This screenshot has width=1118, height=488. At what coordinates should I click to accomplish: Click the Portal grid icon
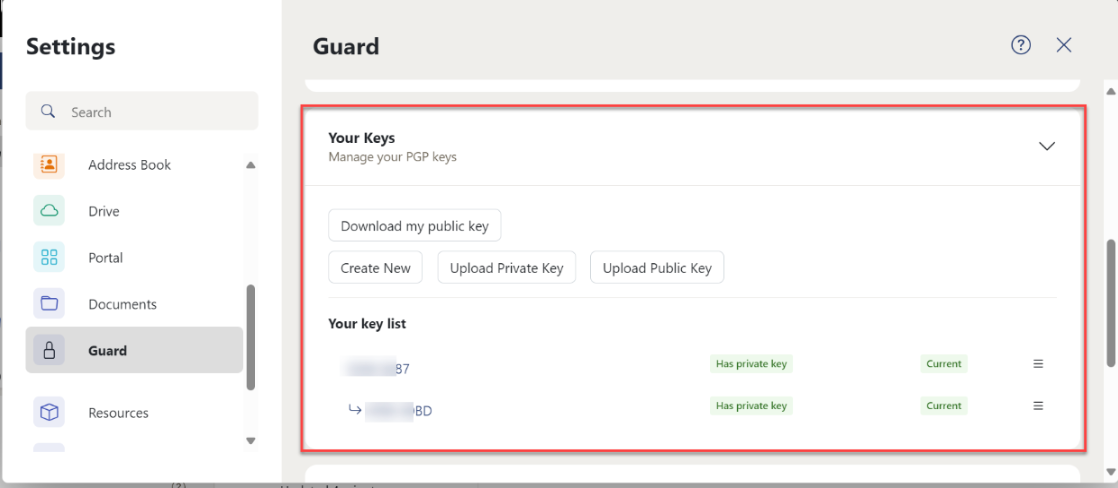49,258
